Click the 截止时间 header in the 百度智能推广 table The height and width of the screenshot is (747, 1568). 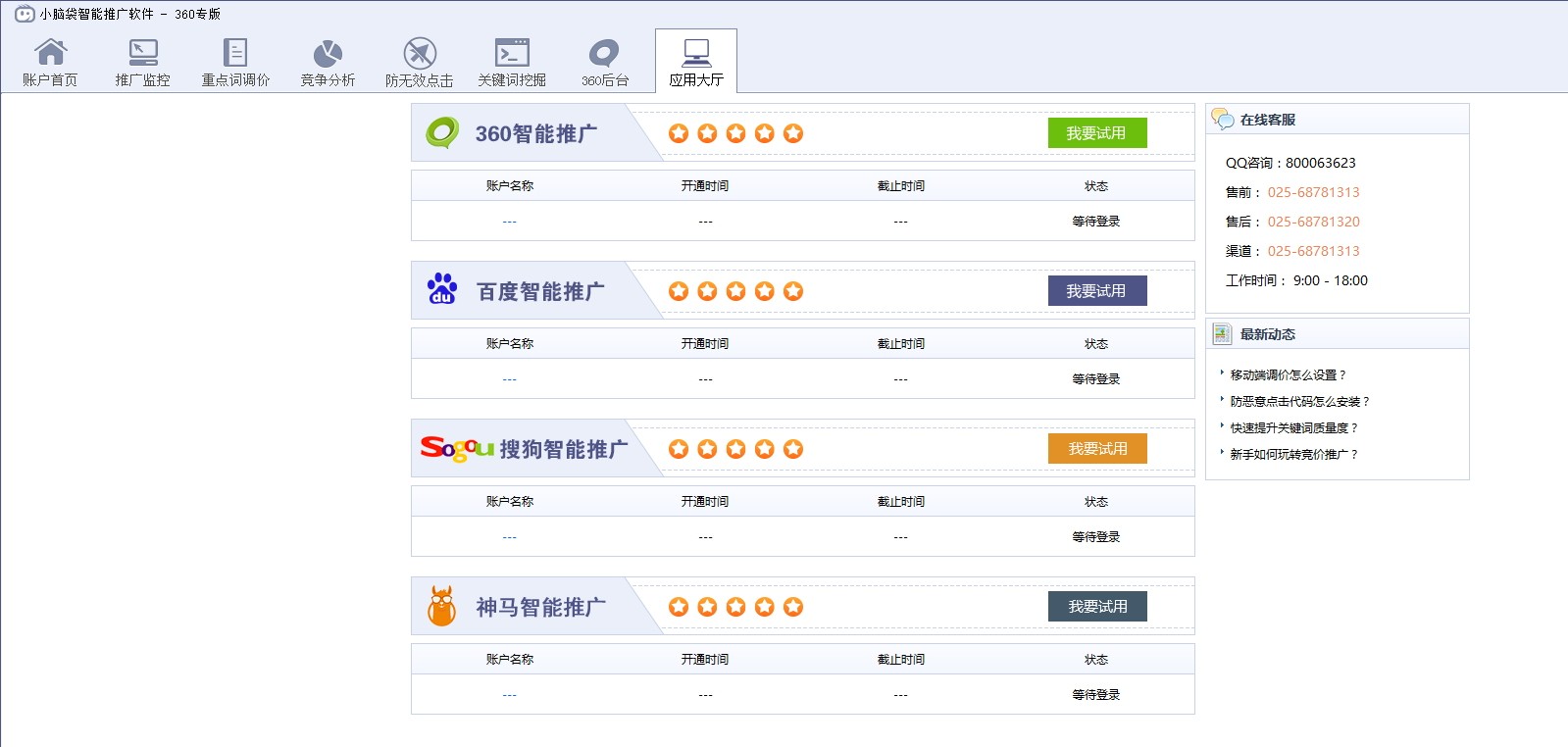coord(901,344)
